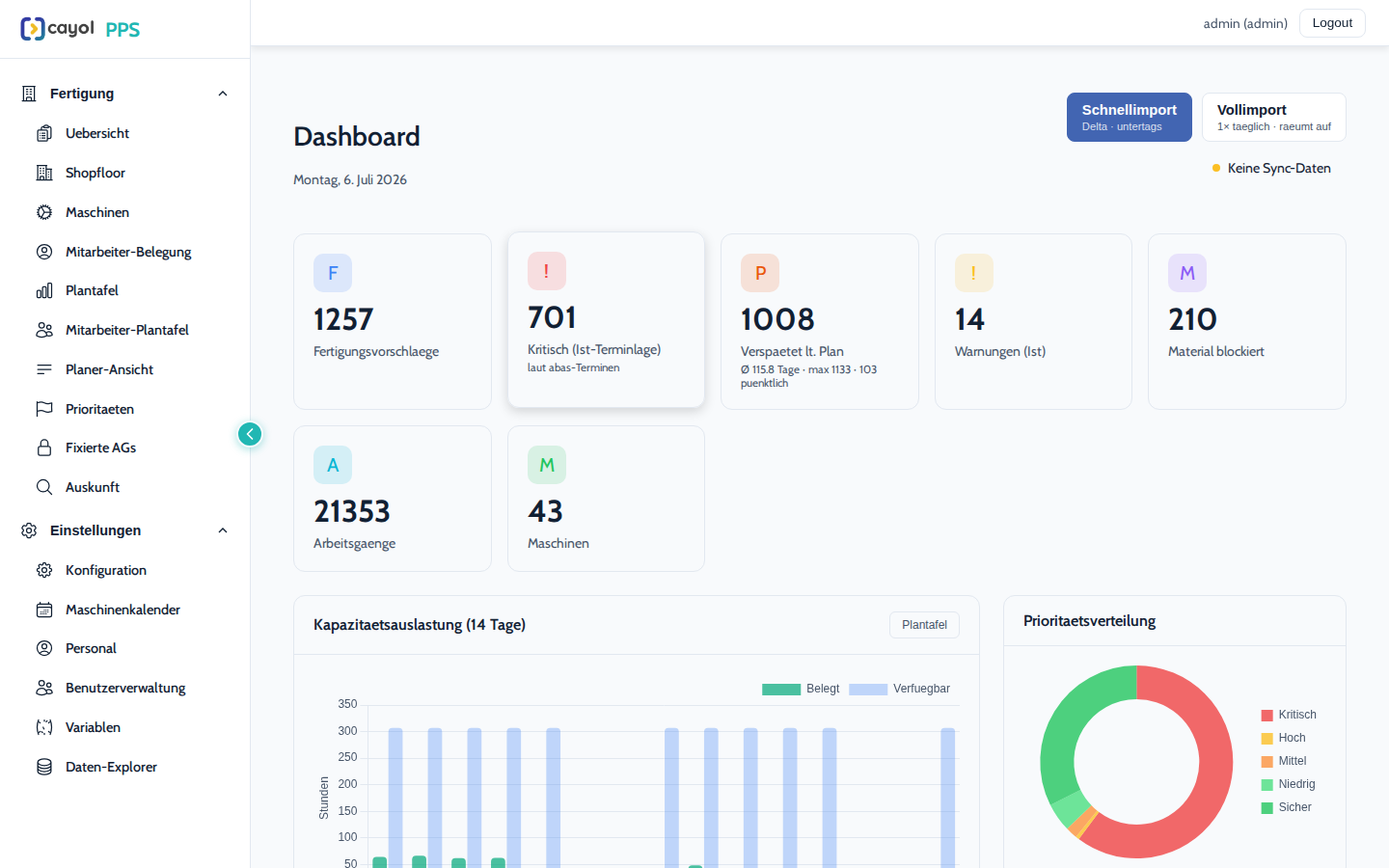Screen dimensions: 1389x868
Task: Toggle Niedrig in the priority legend
Action: click(1288, 784)
